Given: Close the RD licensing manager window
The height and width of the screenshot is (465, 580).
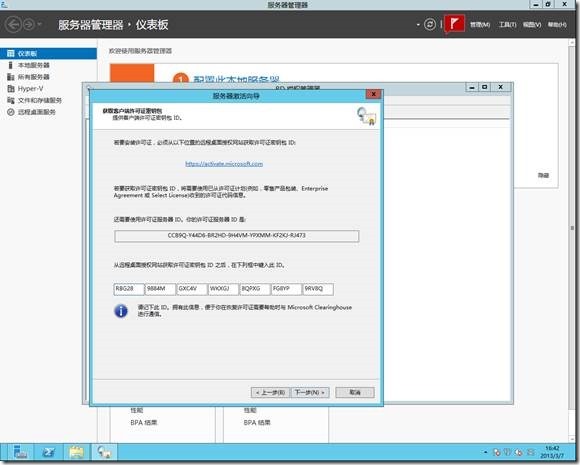Looking at the screenshot, I should click(x=500, y=87).
